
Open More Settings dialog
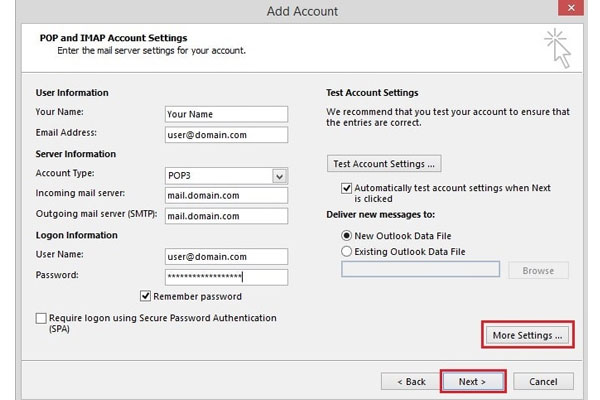click(527, 335)
